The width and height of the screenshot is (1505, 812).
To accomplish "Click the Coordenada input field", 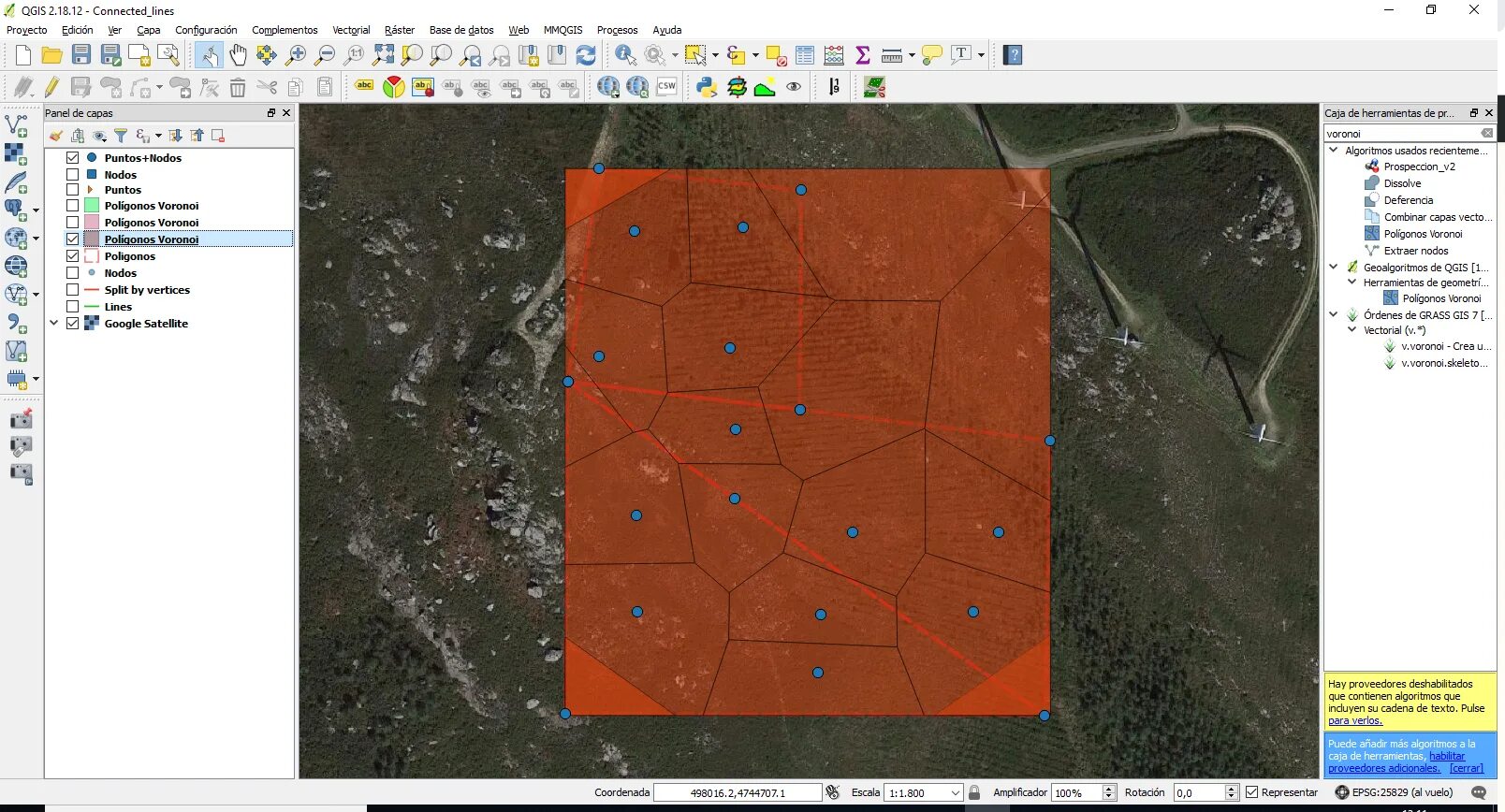I will [x=738, y=792].
